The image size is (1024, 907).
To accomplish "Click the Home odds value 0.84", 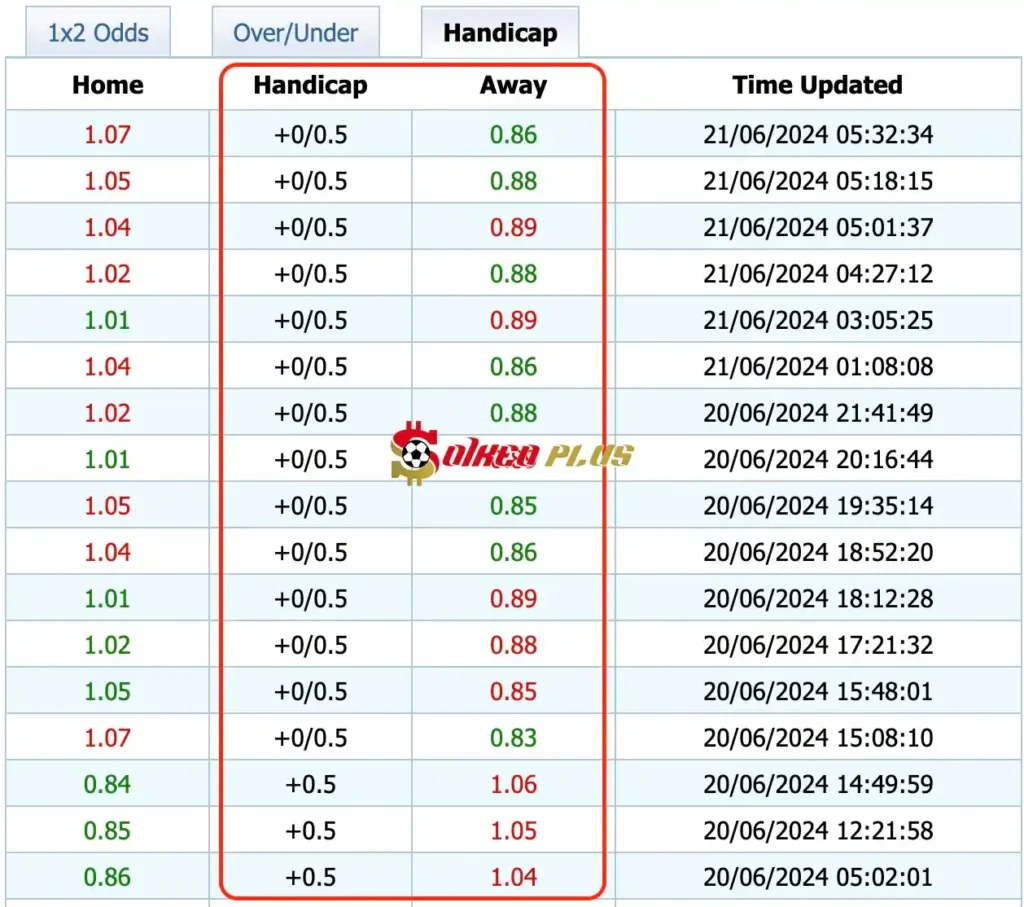I will point(107,785).
